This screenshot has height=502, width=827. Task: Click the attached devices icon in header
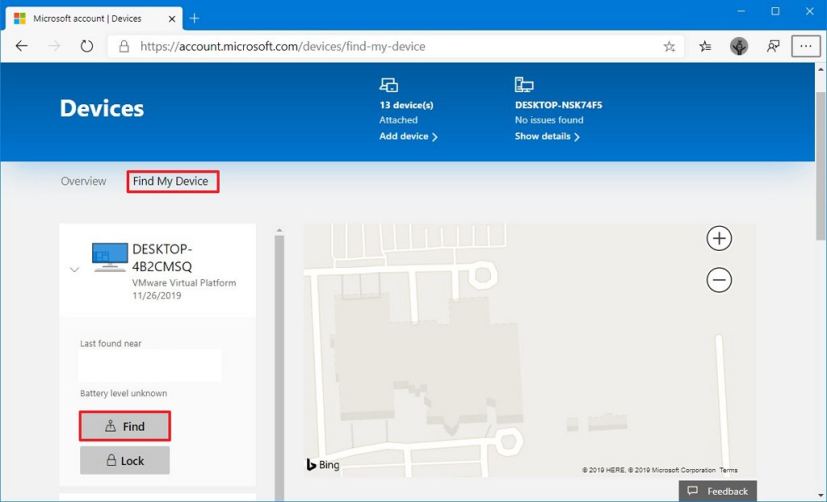(x=389, y=84)
